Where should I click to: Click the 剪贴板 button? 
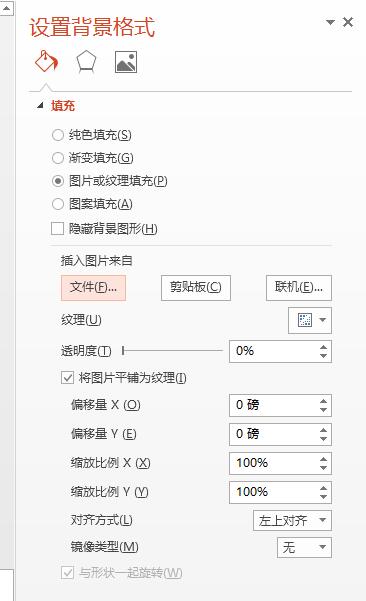pos(196,287)
